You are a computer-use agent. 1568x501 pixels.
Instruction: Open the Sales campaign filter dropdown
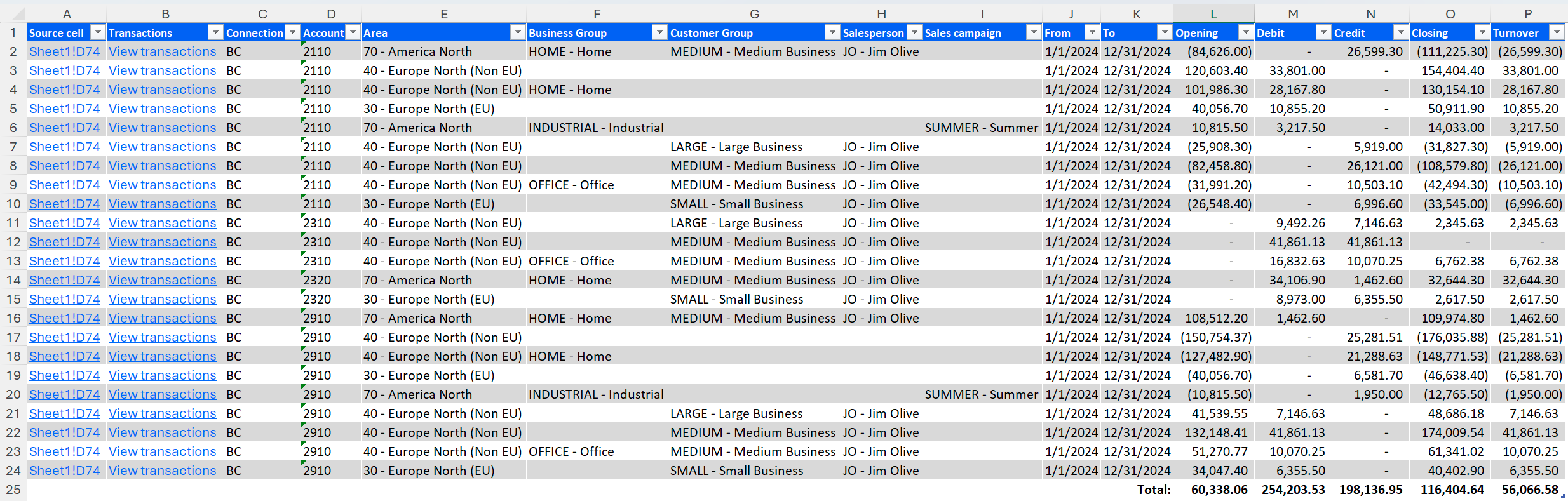click(1034, 32)
